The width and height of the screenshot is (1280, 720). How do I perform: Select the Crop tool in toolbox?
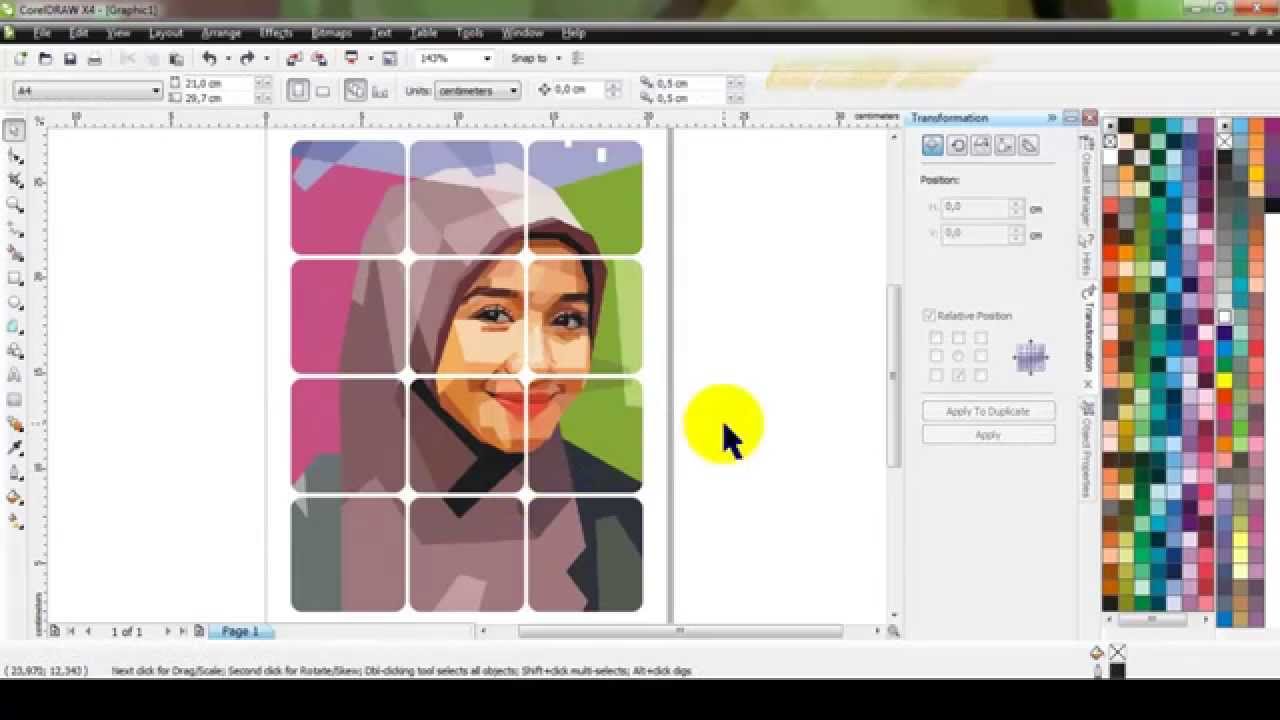(x=15, y=180)
